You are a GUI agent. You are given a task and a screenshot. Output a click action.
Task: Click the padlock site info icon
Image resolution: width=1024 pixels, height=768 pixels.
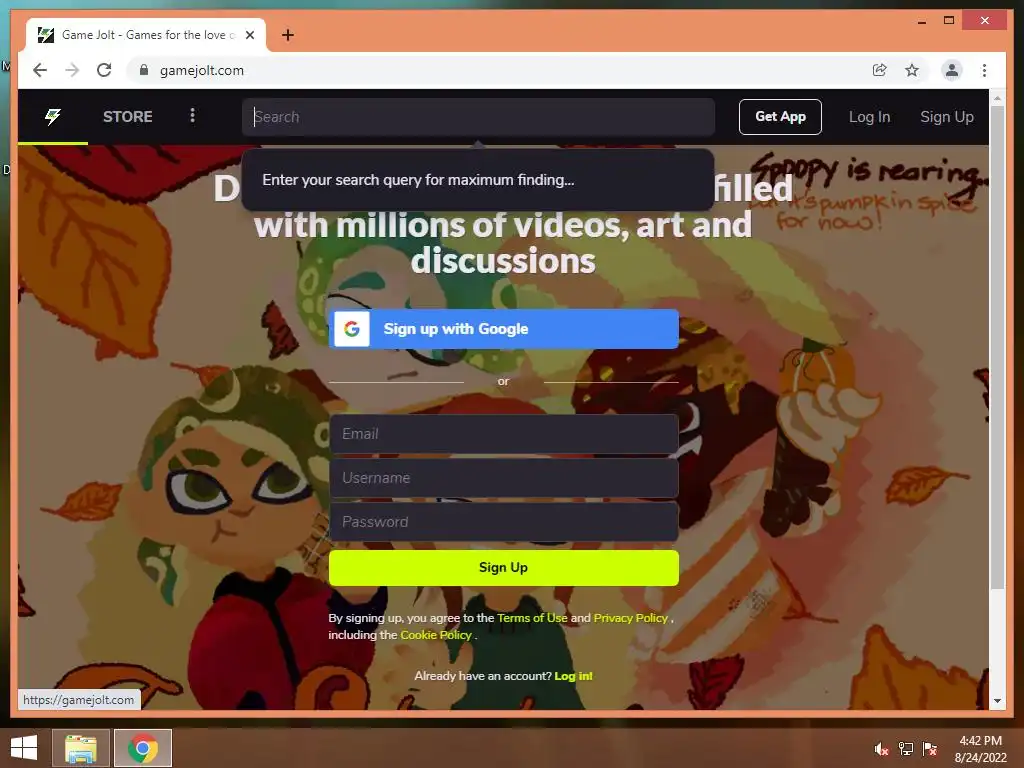coord(144,70)
